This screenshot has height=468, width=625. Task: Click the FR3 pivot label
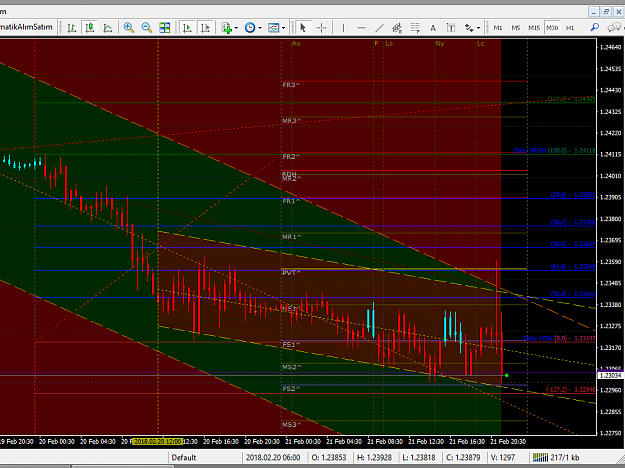pyautogui.click(x=291, y=85)
